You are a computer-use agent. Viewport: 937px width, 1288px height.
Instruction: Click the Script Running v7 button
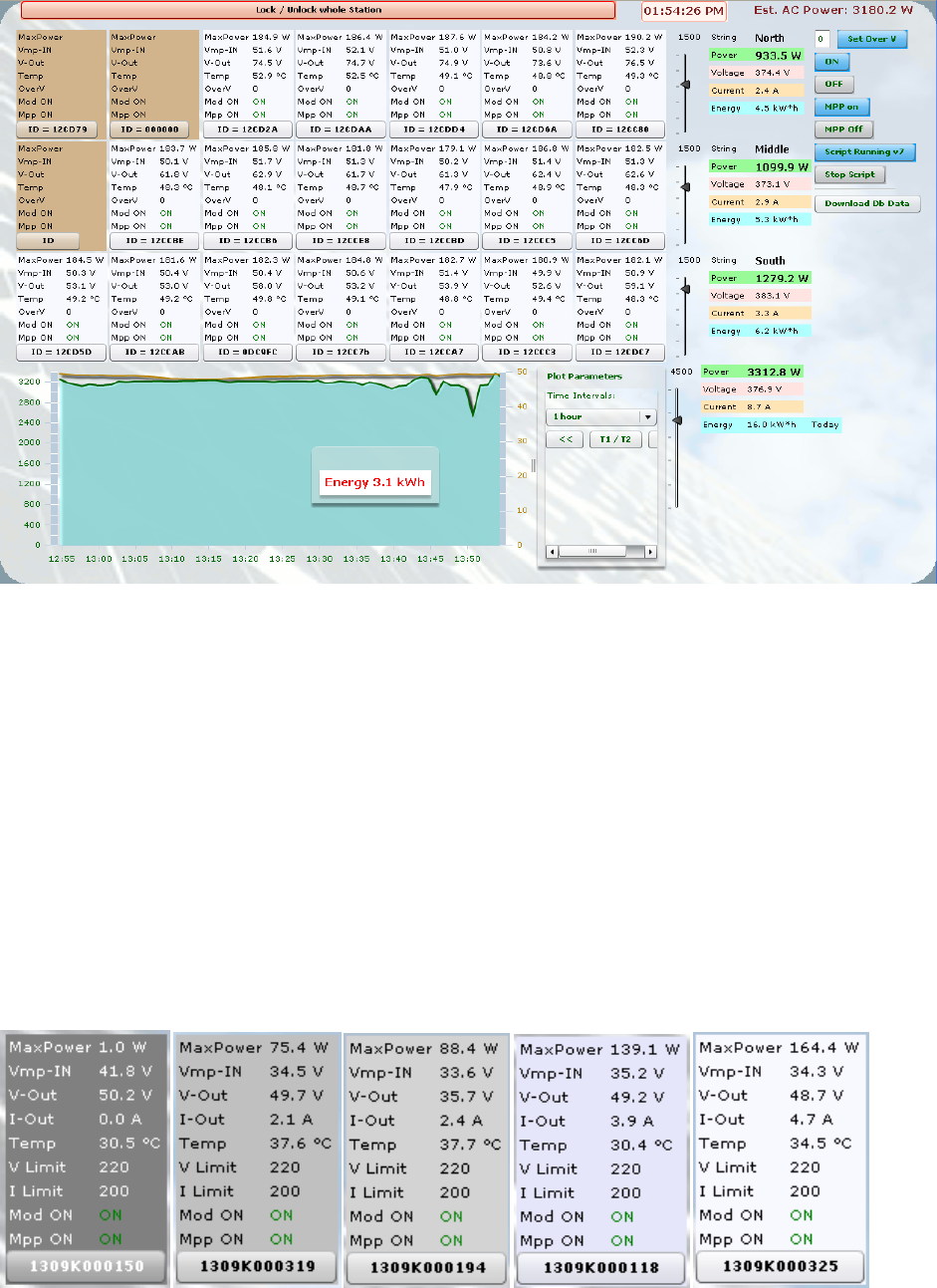(x=864, y=152)
